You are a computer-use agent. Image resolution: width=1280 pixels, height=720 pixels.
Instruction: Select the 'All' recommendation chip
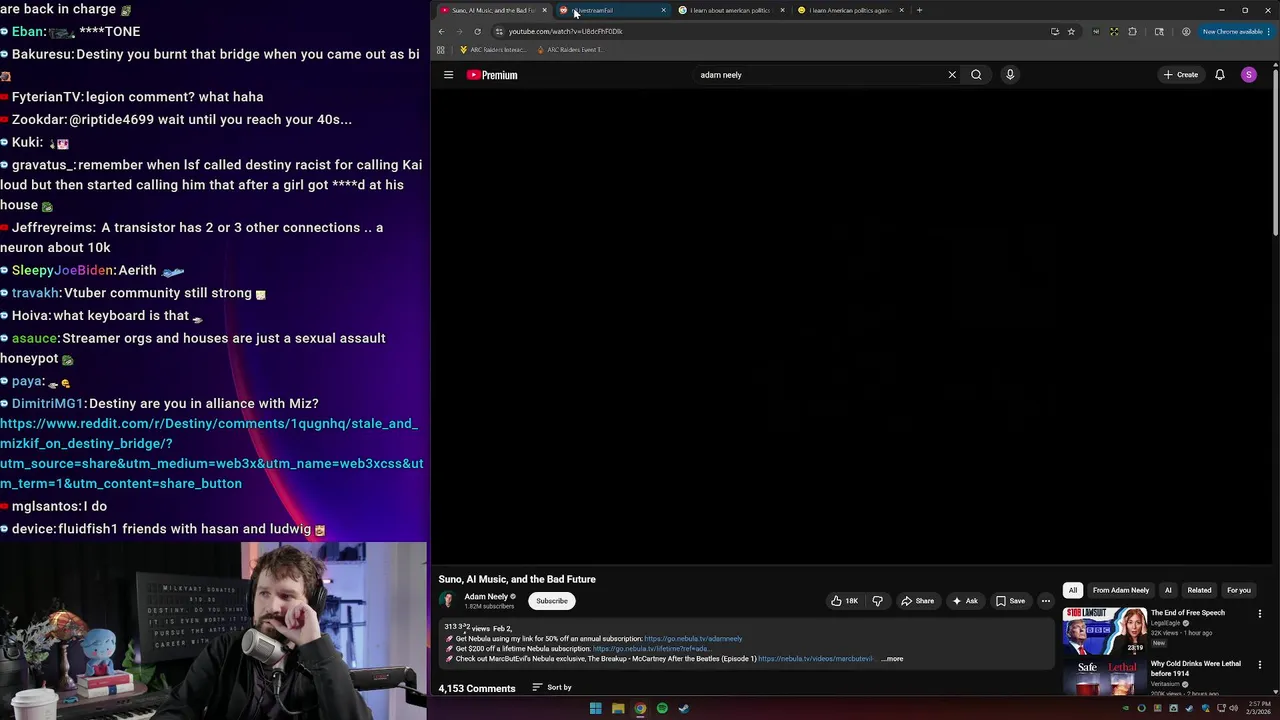tap(1072, 590)
